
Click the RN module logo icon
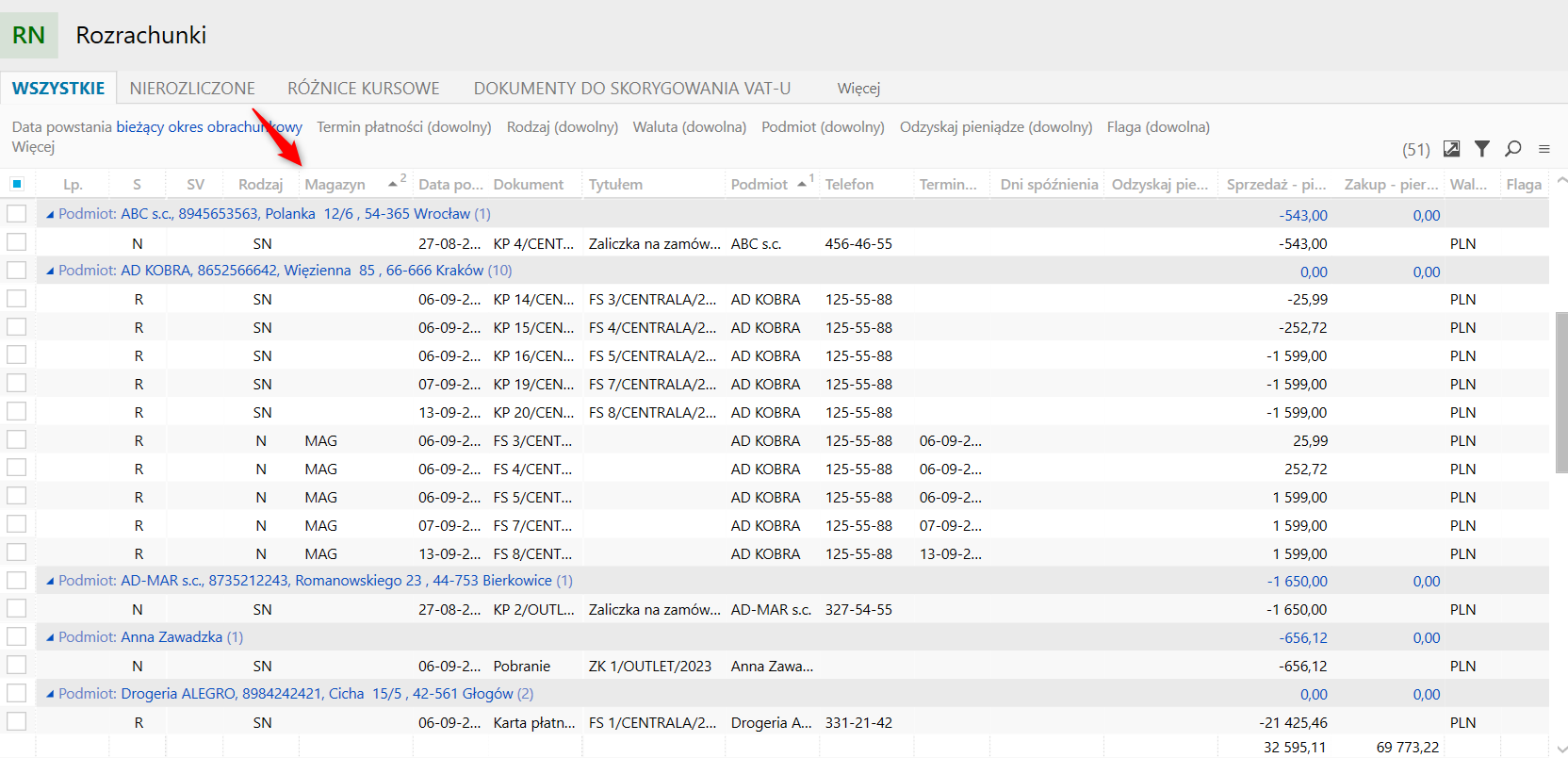[x=29, y=35]
